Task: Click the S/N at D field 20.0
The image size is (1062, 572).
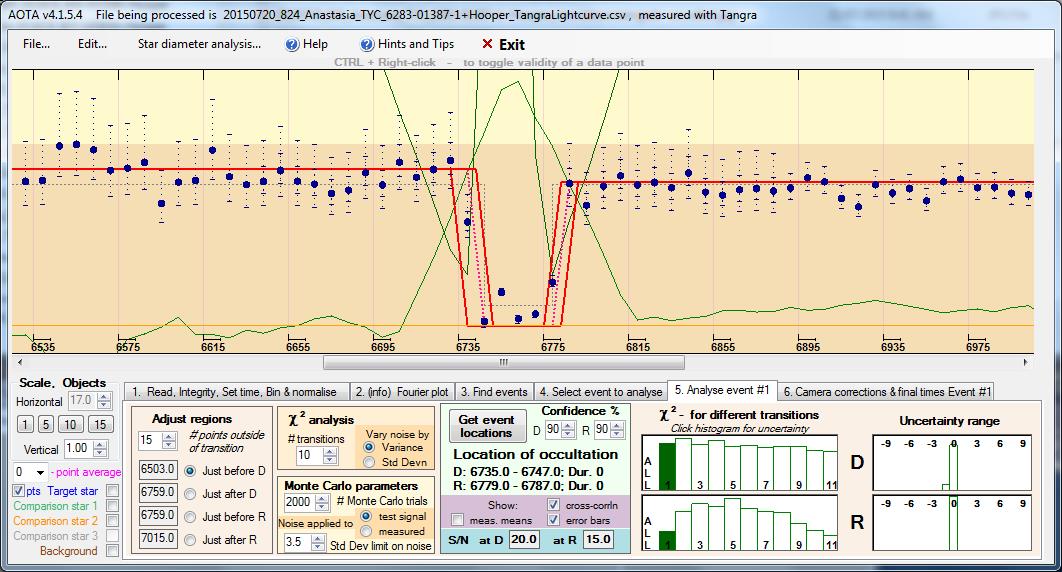Action: click(x=524, y=540)
